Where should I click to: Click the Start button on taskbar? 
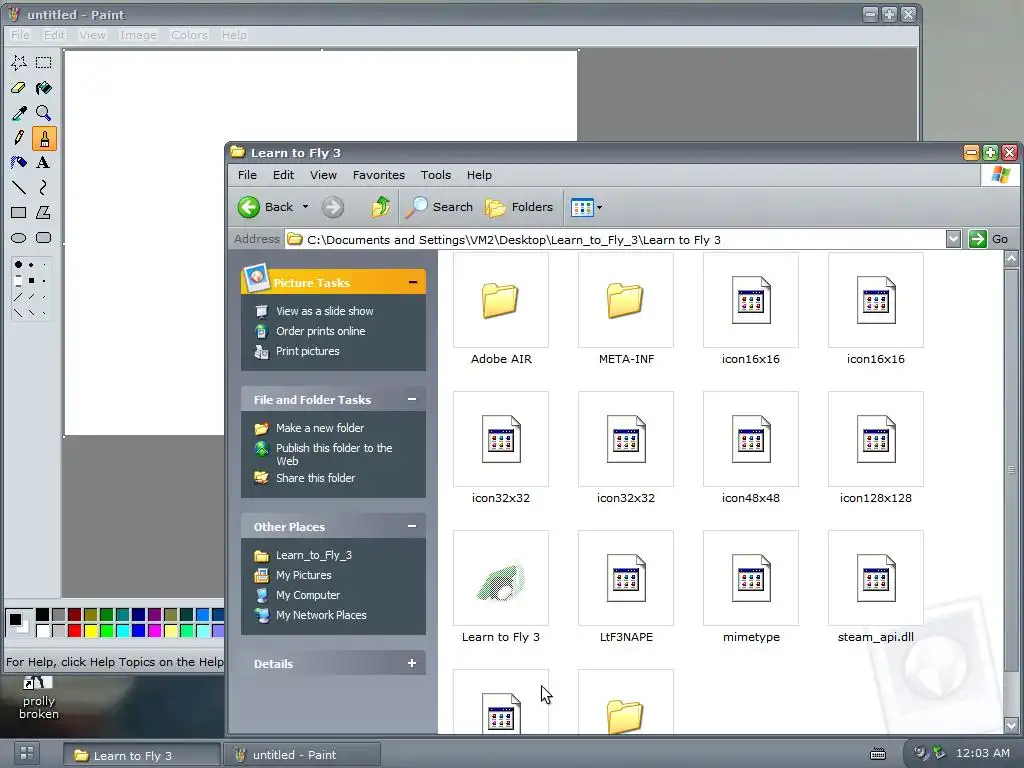[x=27, y=753]
